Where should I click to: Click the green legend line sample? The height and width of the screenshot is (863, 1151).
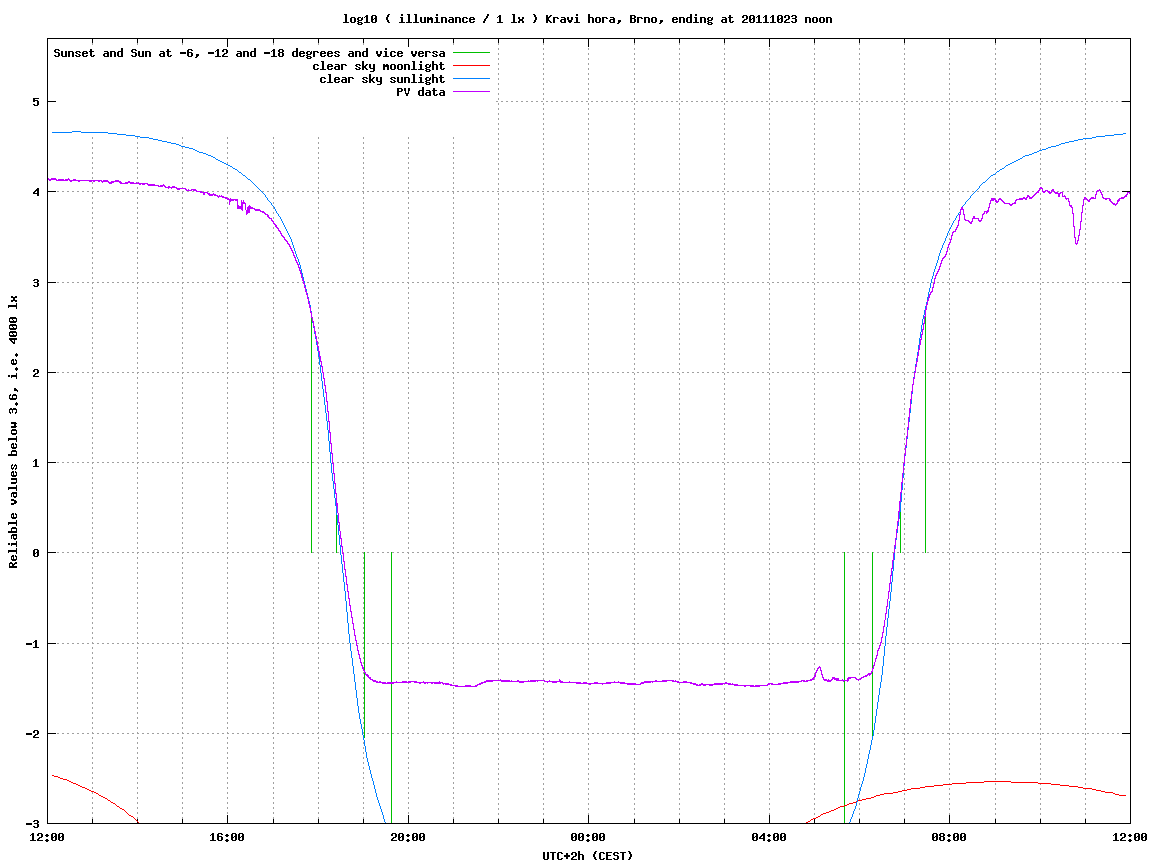point(471,53)
